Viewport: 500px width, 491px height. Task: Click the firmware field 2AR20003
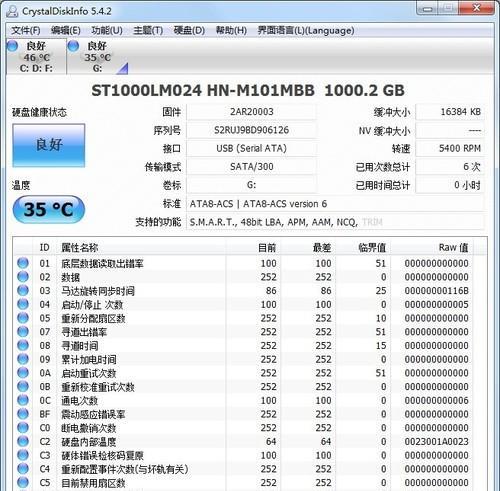coord(252,112)
